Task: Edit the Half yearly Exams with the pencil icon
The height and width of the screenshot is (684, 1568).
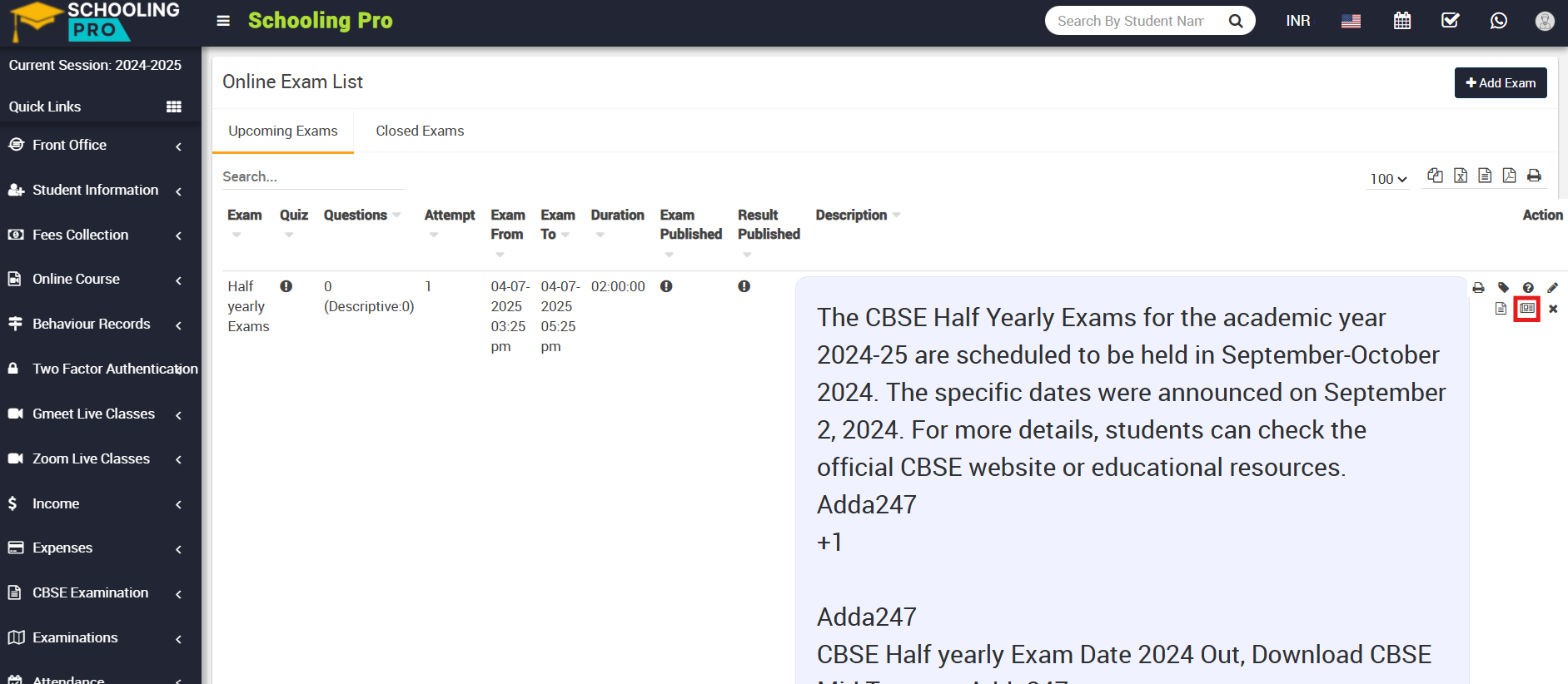Action: (x=1552, y=288)
